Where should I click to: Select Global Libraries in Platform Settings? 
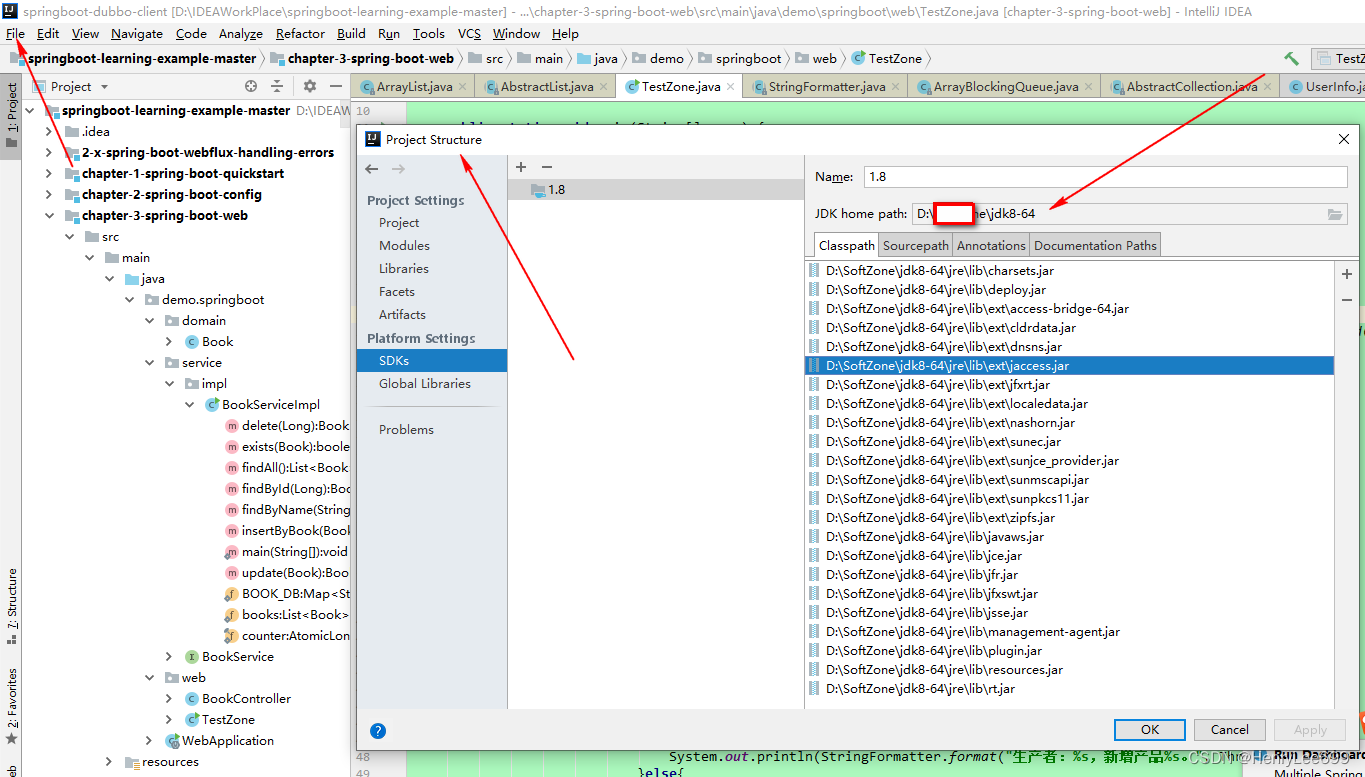(x=425, y=384)
